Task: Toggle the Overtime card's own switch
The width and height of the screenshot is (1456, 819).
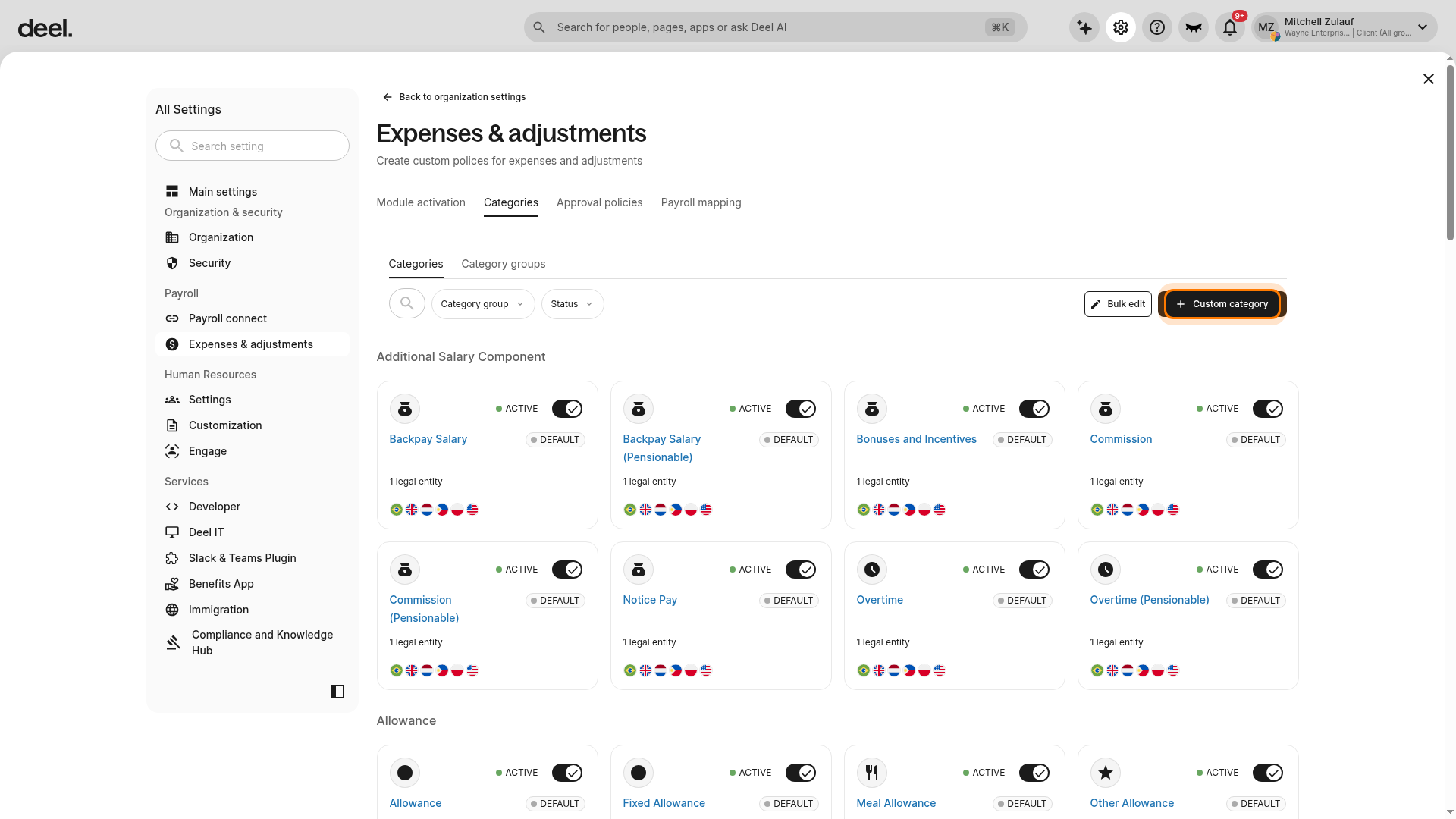Action: pos(1034,570)
